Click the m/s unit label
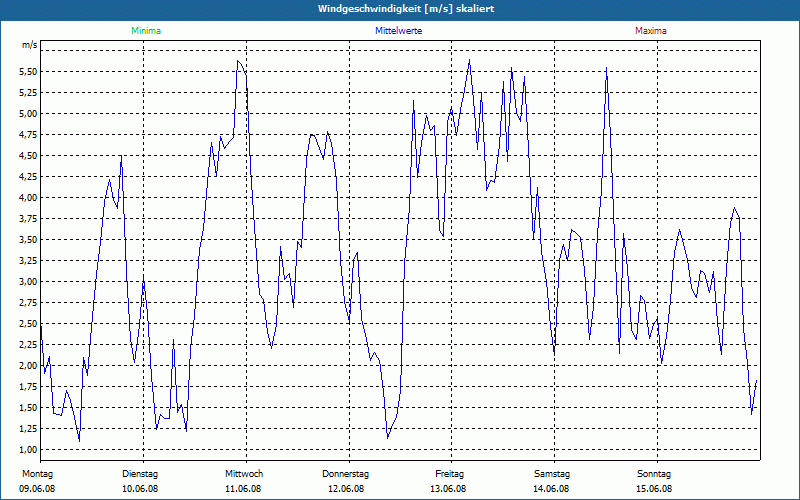Image resolution: width=800 pixels, height=500 pixels. [29, 45]
